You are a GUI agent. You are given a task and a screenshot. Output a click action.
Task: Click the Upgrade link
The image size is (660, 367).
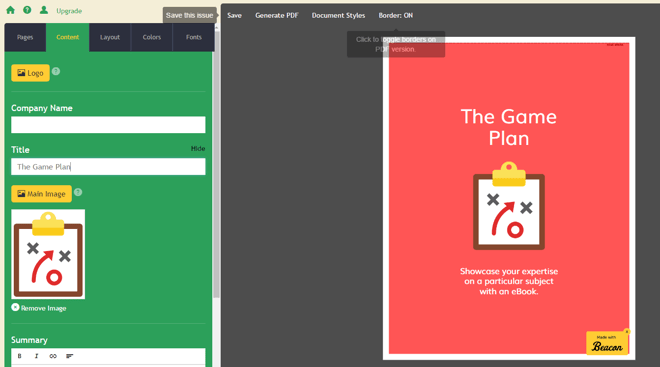coord(69,11)
